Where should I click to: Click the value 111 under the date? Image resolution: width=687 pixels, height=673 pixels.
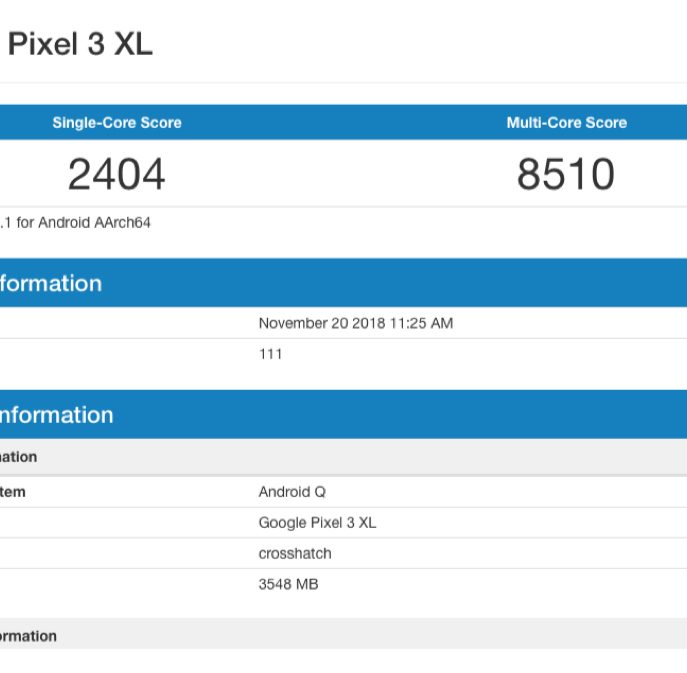tap(270, 354)
